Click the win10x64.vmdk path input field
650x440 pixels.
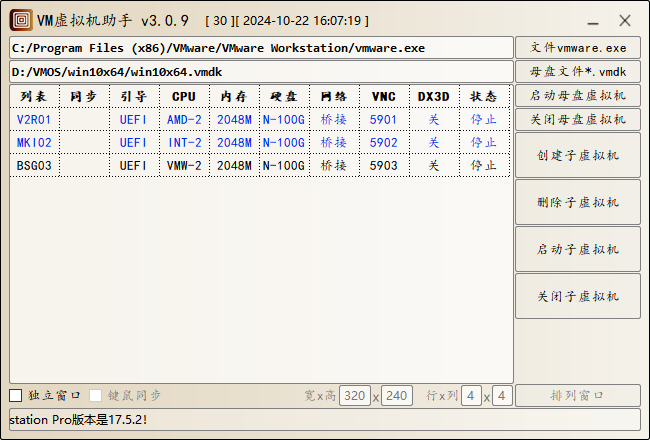(262, 72)
